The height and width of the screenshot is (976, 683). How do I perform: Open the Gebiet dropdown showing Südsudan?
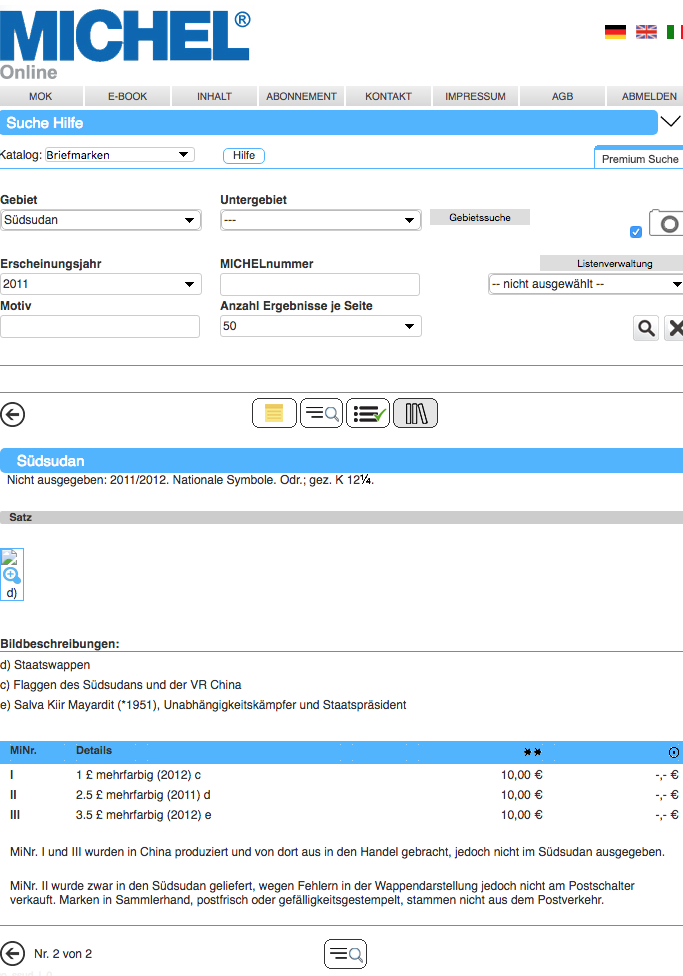(x=100, y=220)
